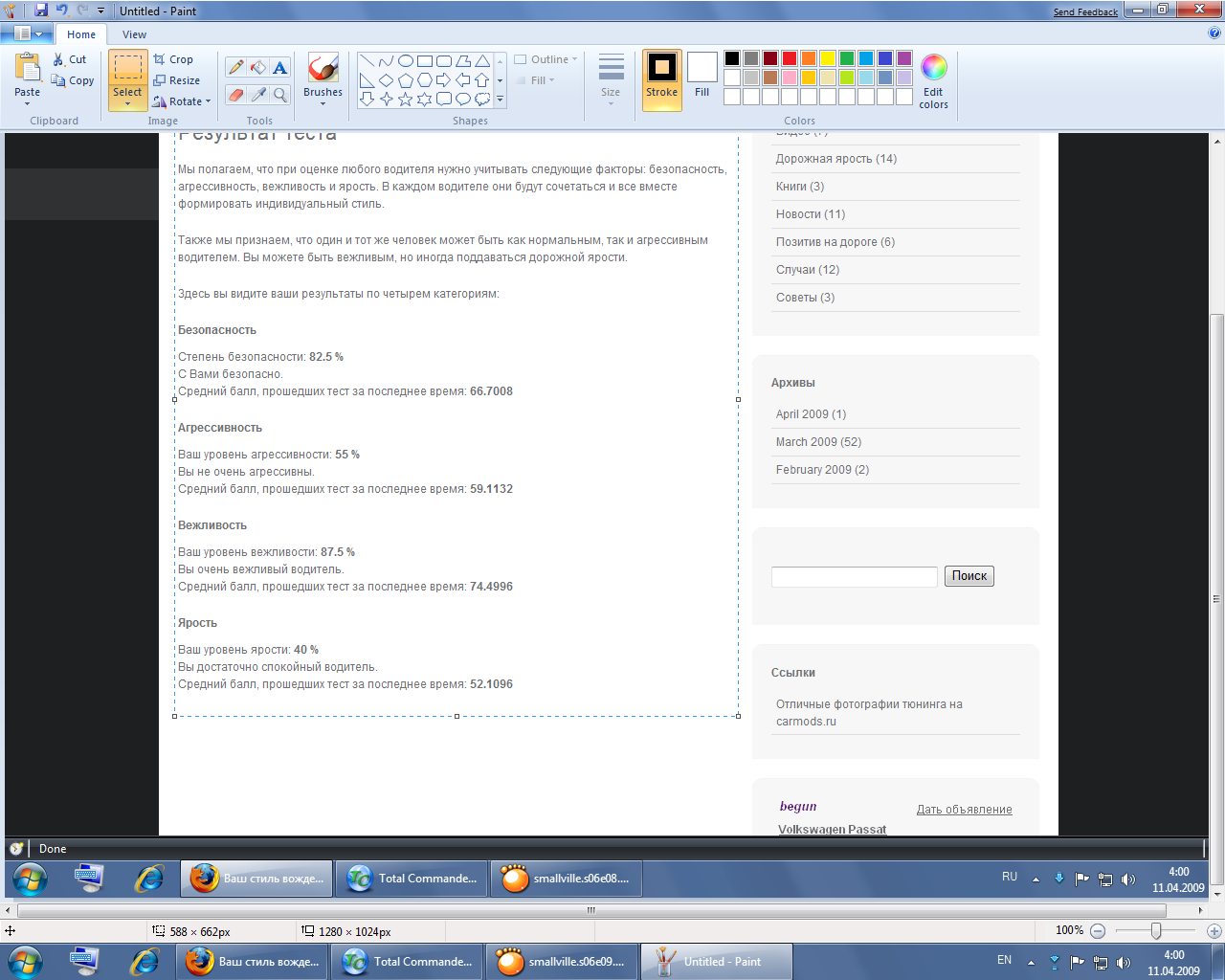Expand the Shapes gallery list
The image size is (1225, 980).
500,99
